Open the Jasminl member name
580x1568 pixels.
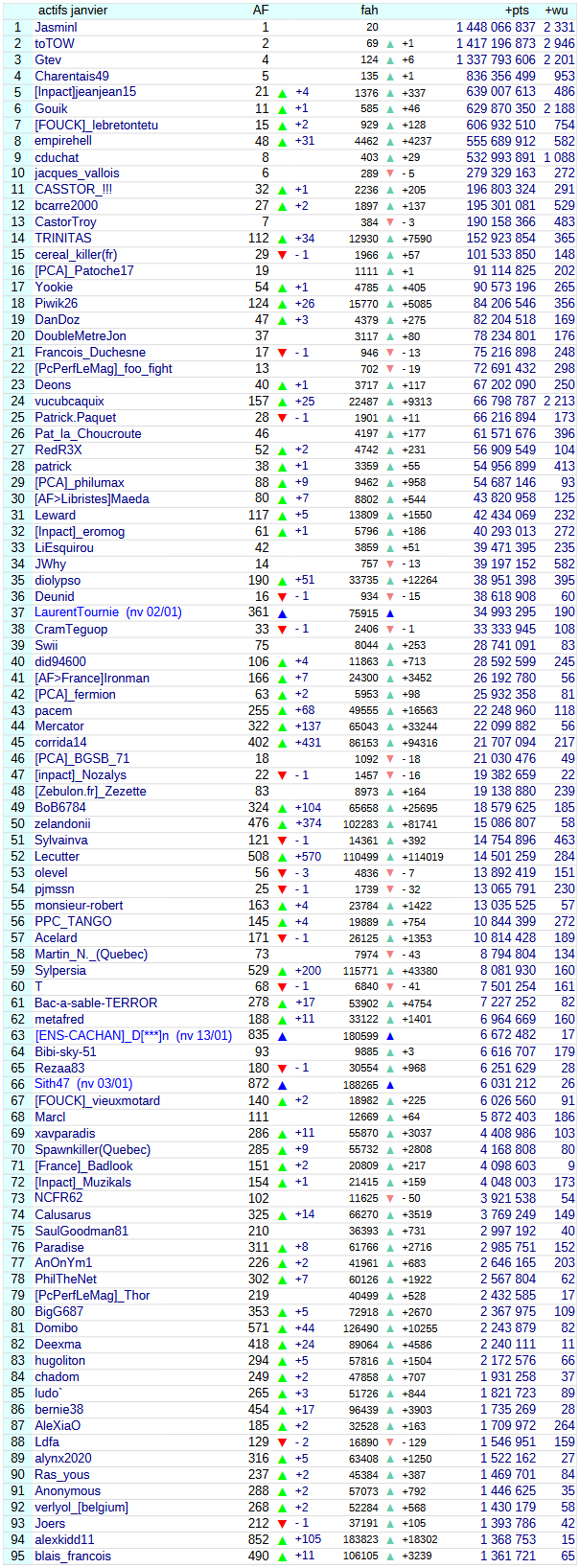(56, 28)
